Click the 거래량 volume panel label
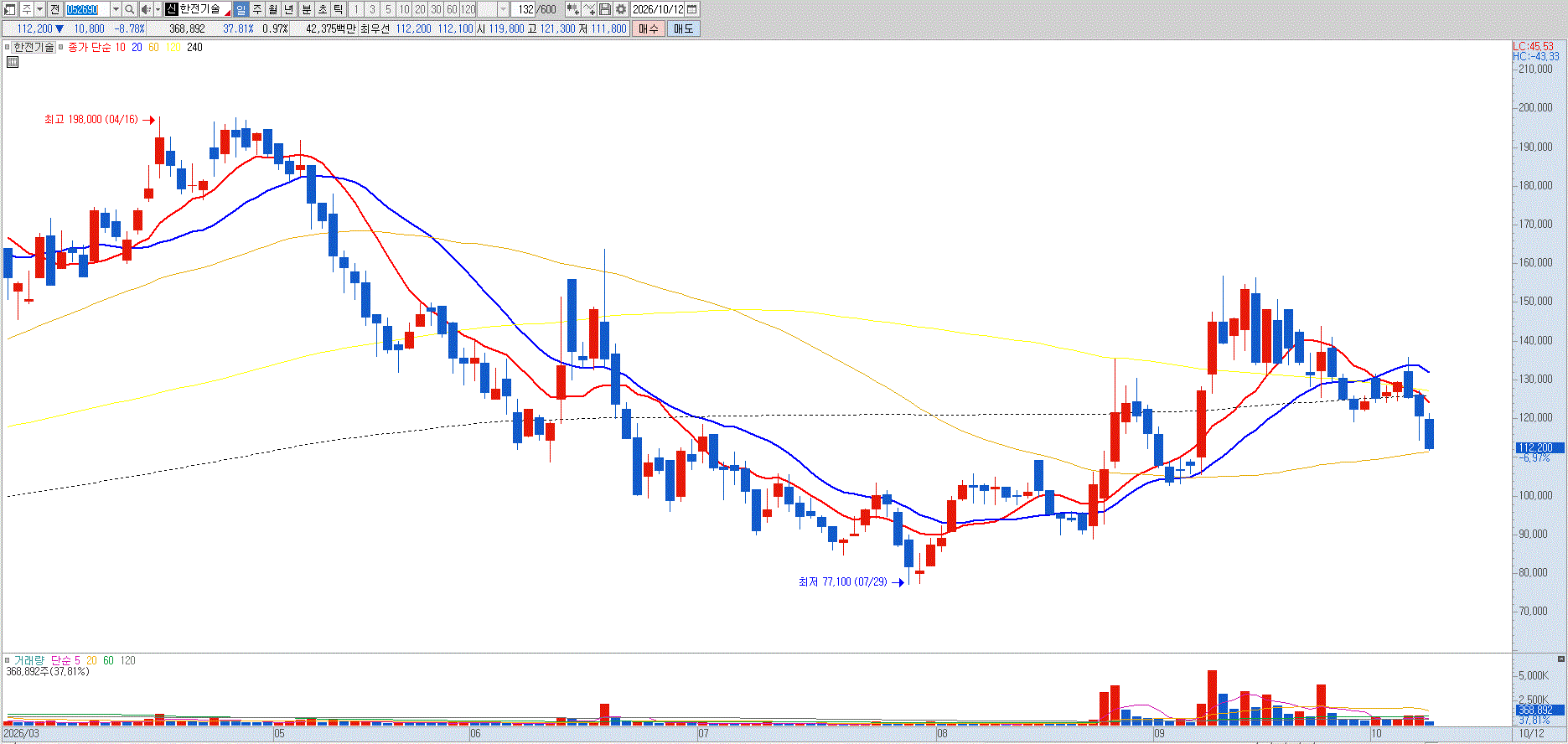The height and width of the screenshot is (744, 1568). coord(28,660)
